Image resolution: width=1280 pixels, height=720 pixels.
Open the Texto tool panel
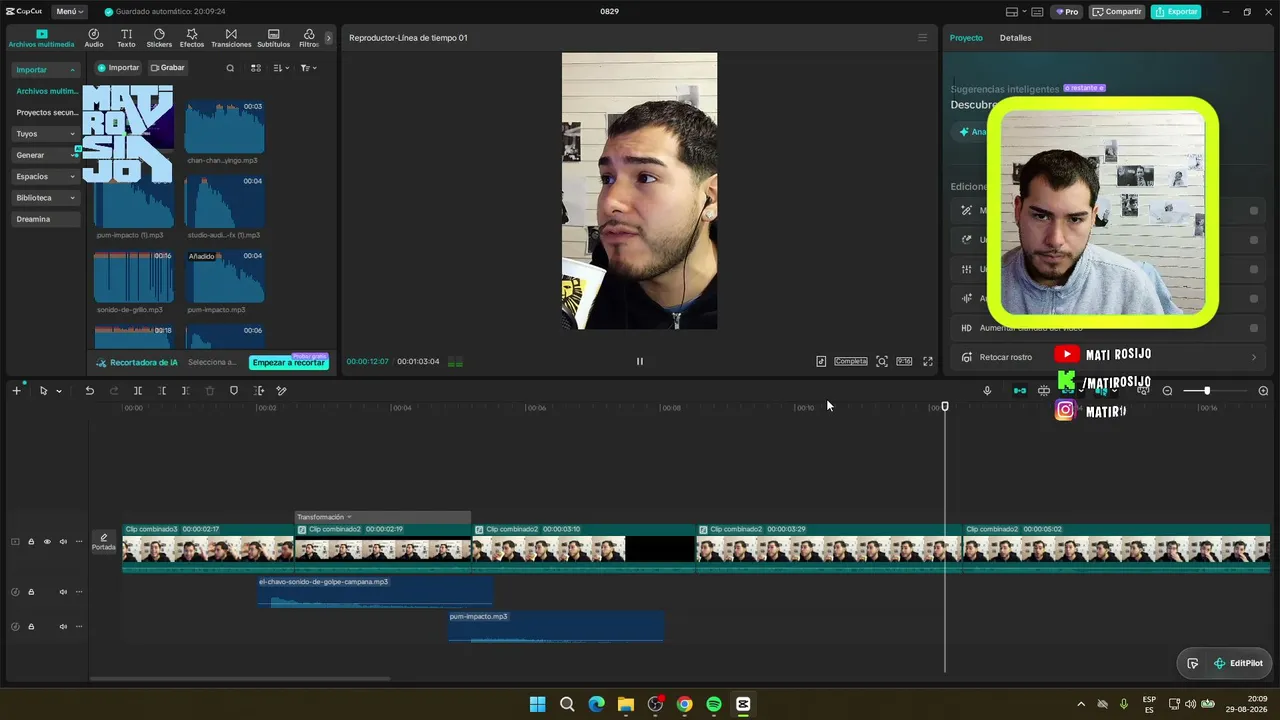click(126, 38)
